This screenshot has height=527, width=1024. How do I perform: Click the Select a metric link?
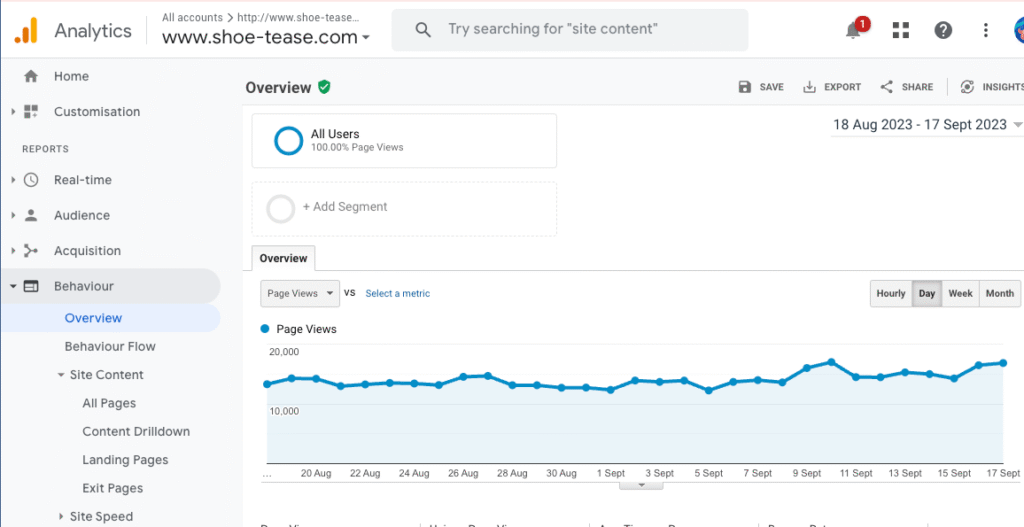click(398, 294)
